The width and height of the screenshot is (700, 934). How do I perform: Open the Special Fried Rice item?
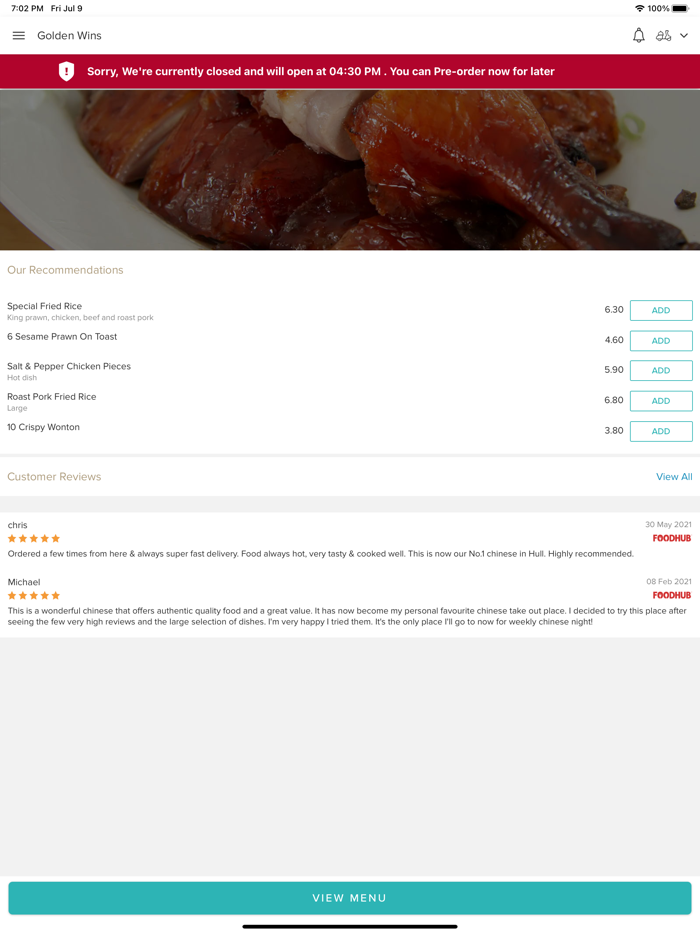(45, 306)
